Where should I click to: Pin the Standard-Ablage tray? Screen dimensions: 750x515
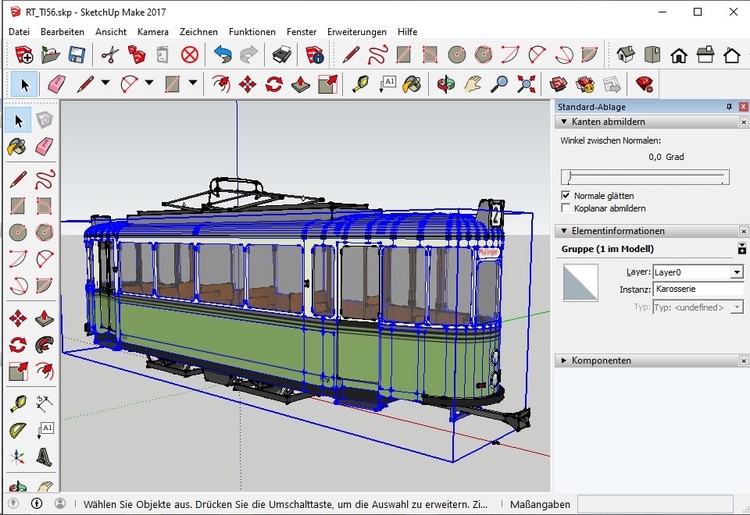click(729, 107)
